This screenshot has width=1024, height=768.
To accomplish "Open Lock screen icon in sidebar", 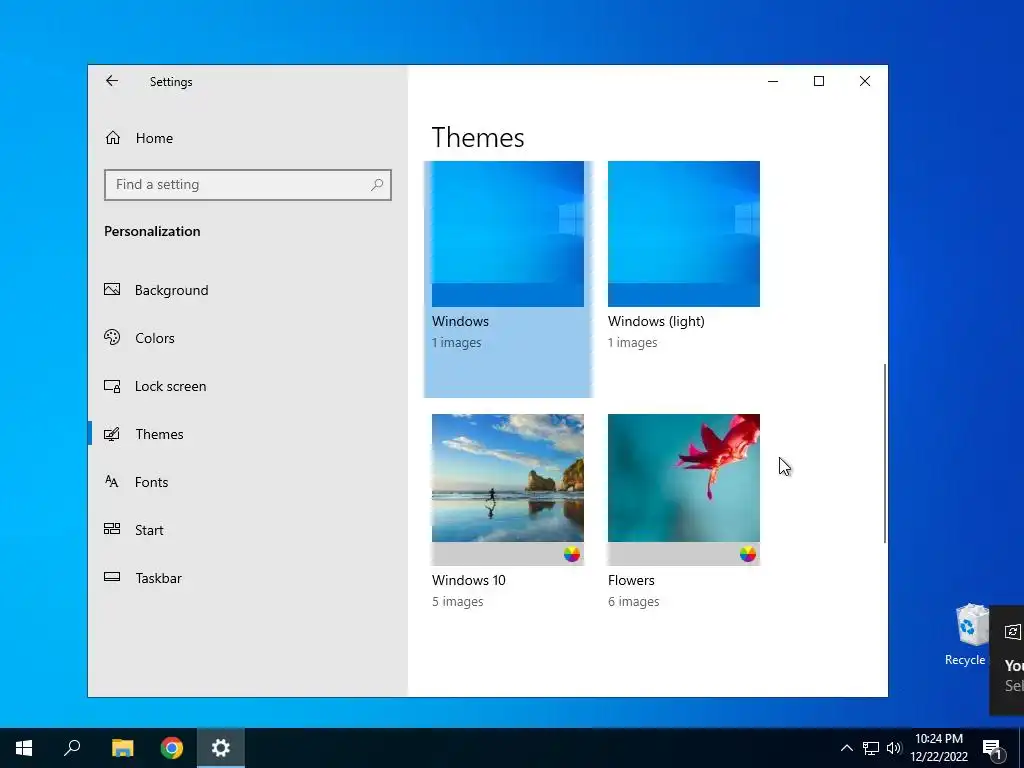I will pyautogui.click(x=112, y=385).
